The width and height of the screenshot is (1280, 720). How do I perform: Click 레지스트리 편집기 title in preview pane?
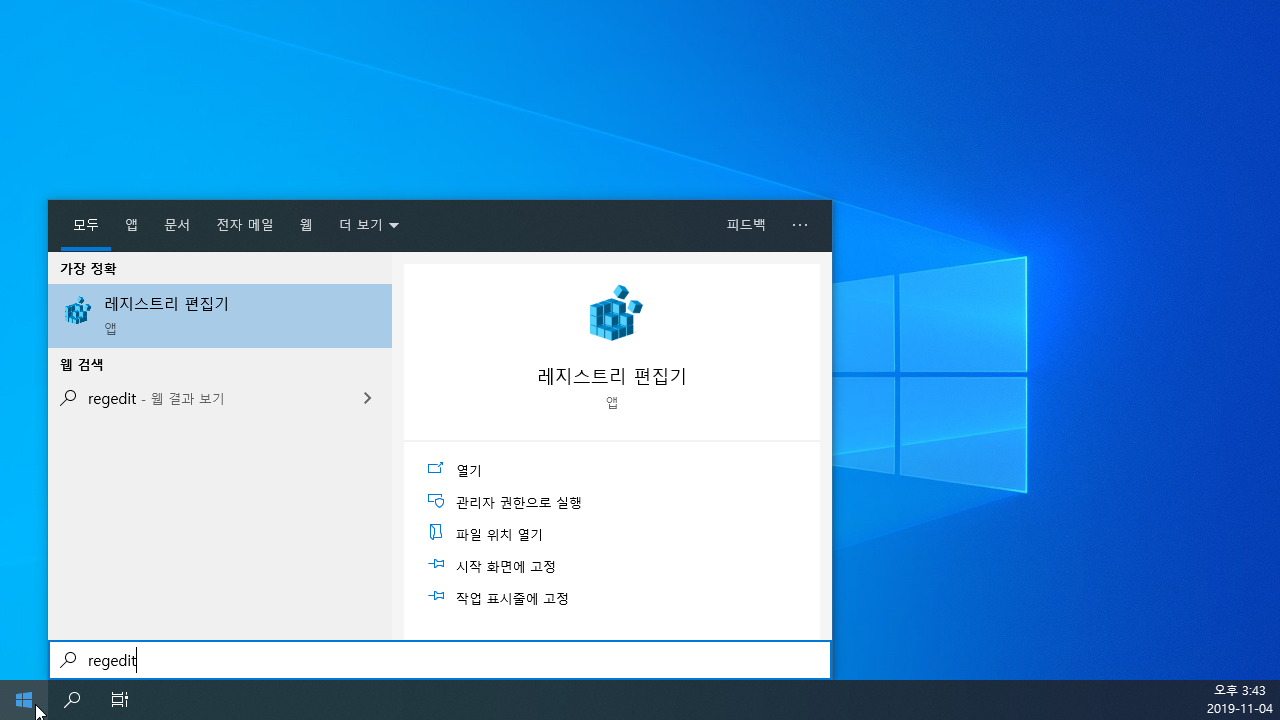612,376
